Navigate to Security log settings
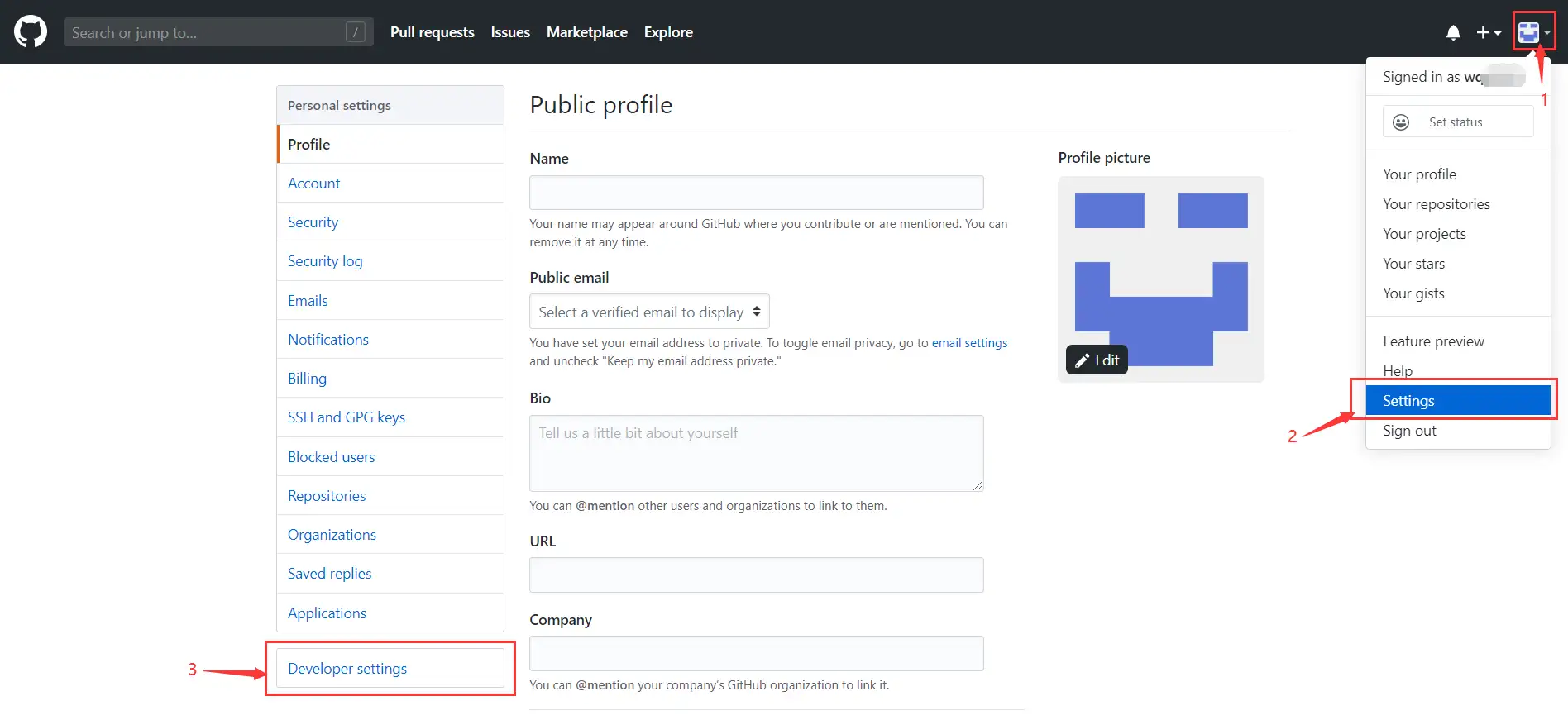Screen dimensions: 1568x720 [x=325, y=261]
